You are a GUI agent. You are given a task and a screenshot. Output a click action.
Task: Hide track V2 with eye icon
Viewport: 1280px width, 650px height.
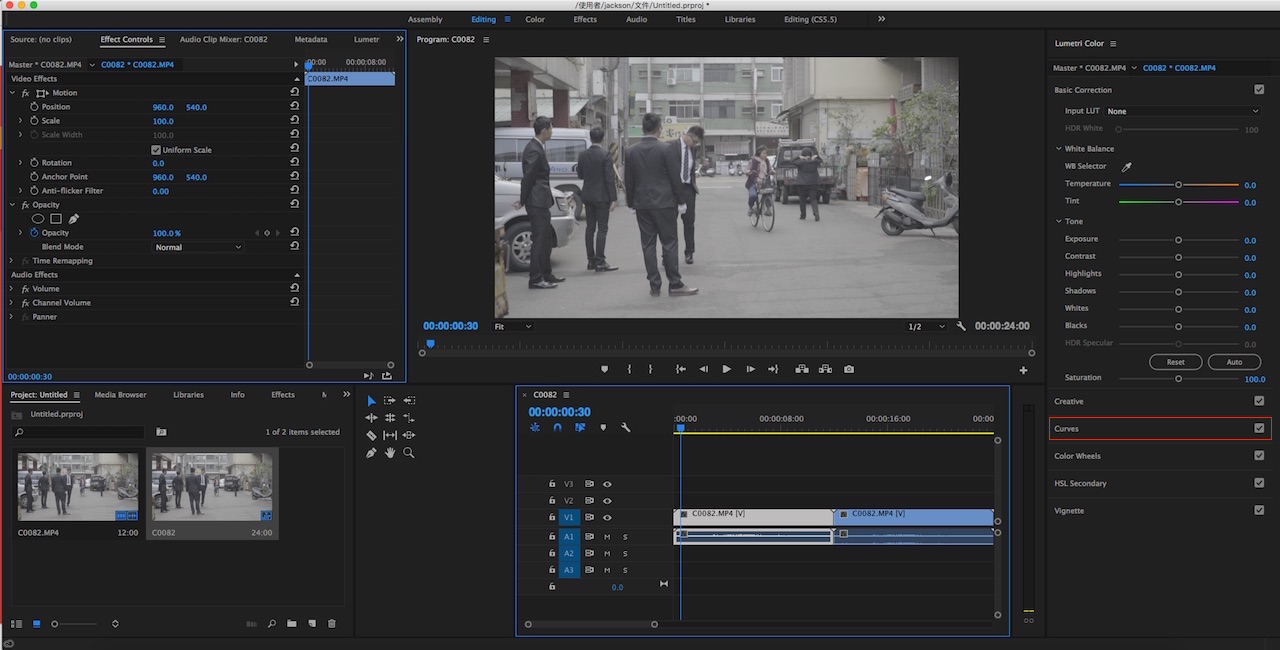tap(607, 501)
